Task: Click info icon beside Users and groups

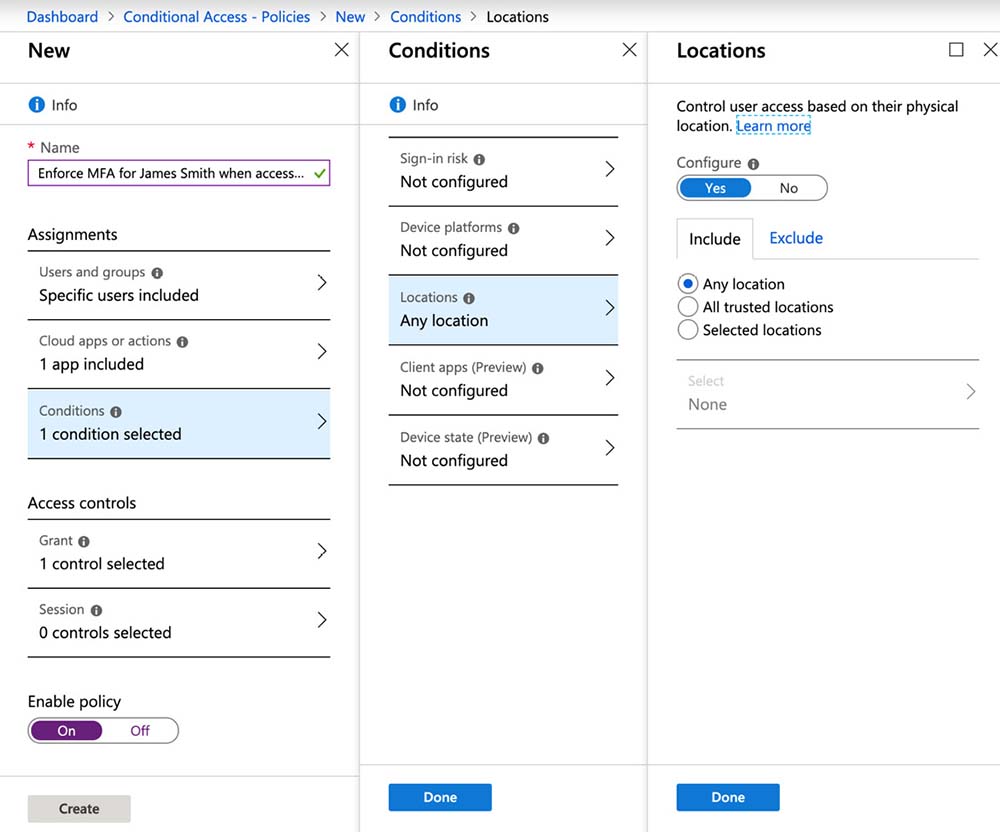Action: (157, 273)
